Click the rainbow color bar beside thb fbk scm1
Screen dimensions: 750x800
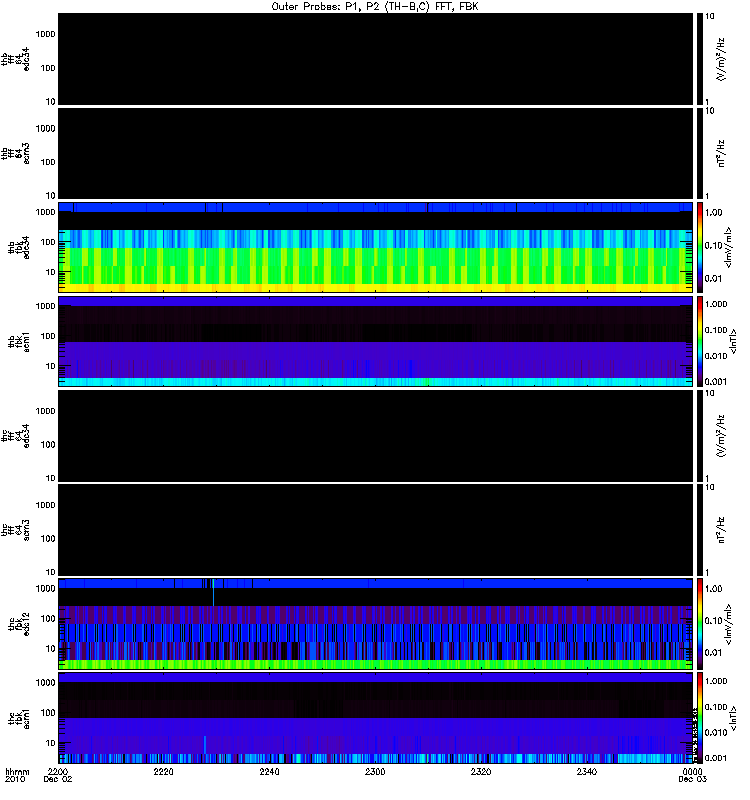(700, 341)
